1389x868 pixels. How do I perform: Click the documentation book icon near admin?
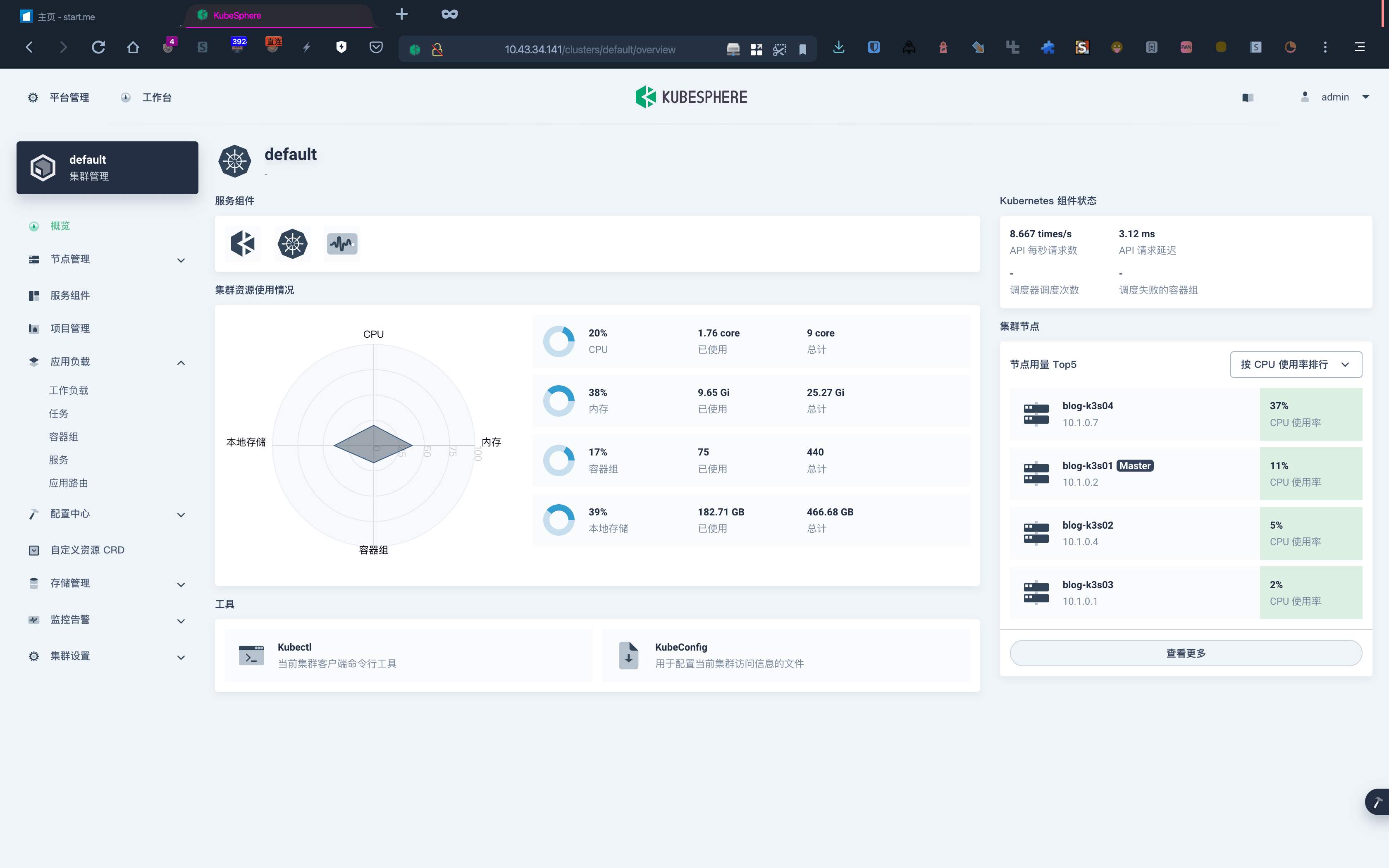pos(1248,98)
